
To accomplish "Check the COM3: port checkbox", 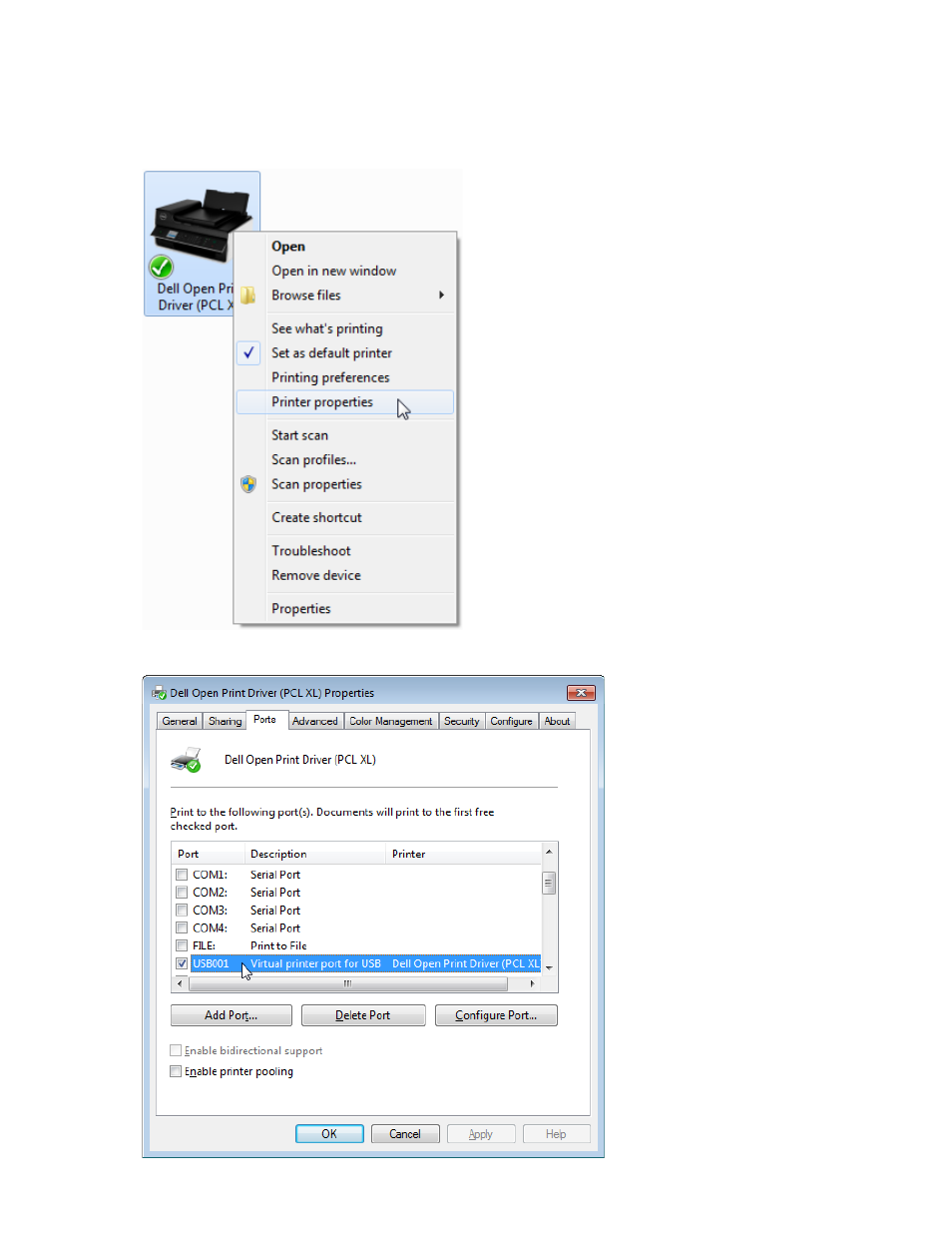I will [182, 911].
